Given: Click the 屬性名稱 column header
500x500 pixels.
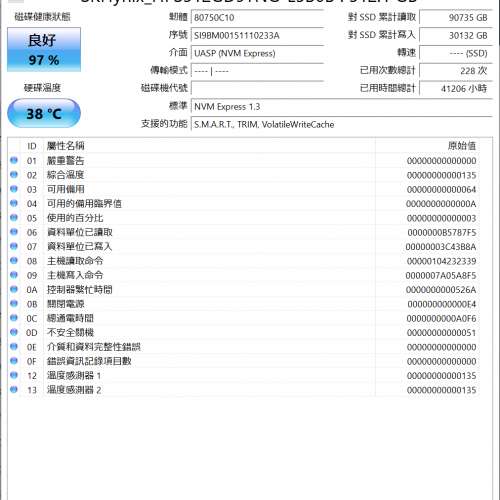Looking at the screenshot, I should [x=65, y=146].
